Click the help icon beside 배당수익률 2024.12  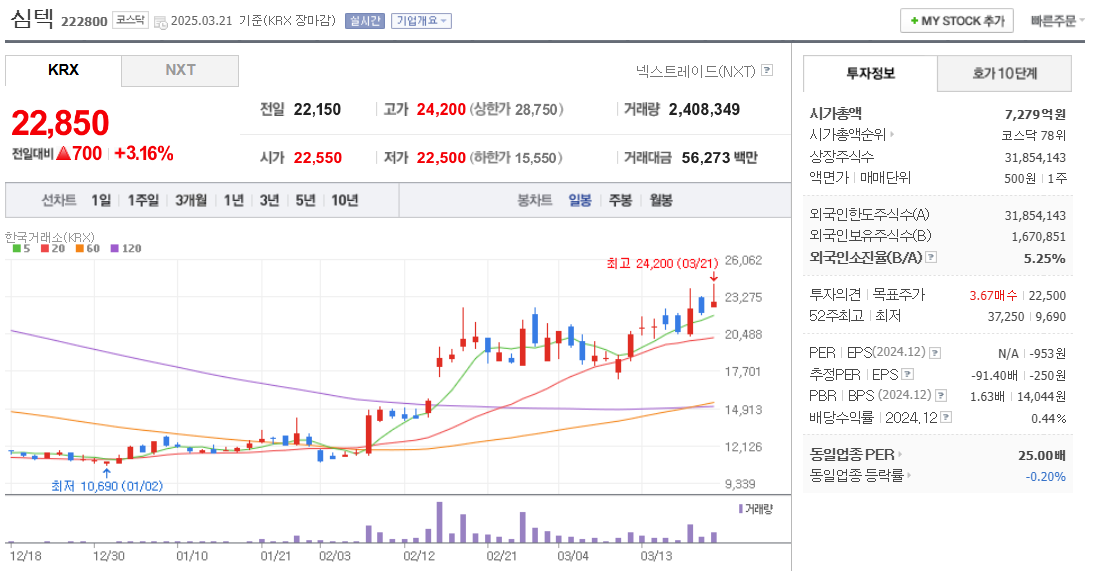click(946, 417)
